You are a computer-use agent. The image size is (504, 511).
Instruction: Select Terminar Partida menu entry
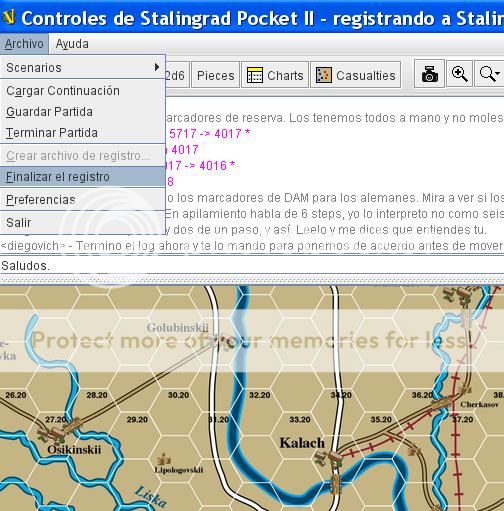point(83,133)
